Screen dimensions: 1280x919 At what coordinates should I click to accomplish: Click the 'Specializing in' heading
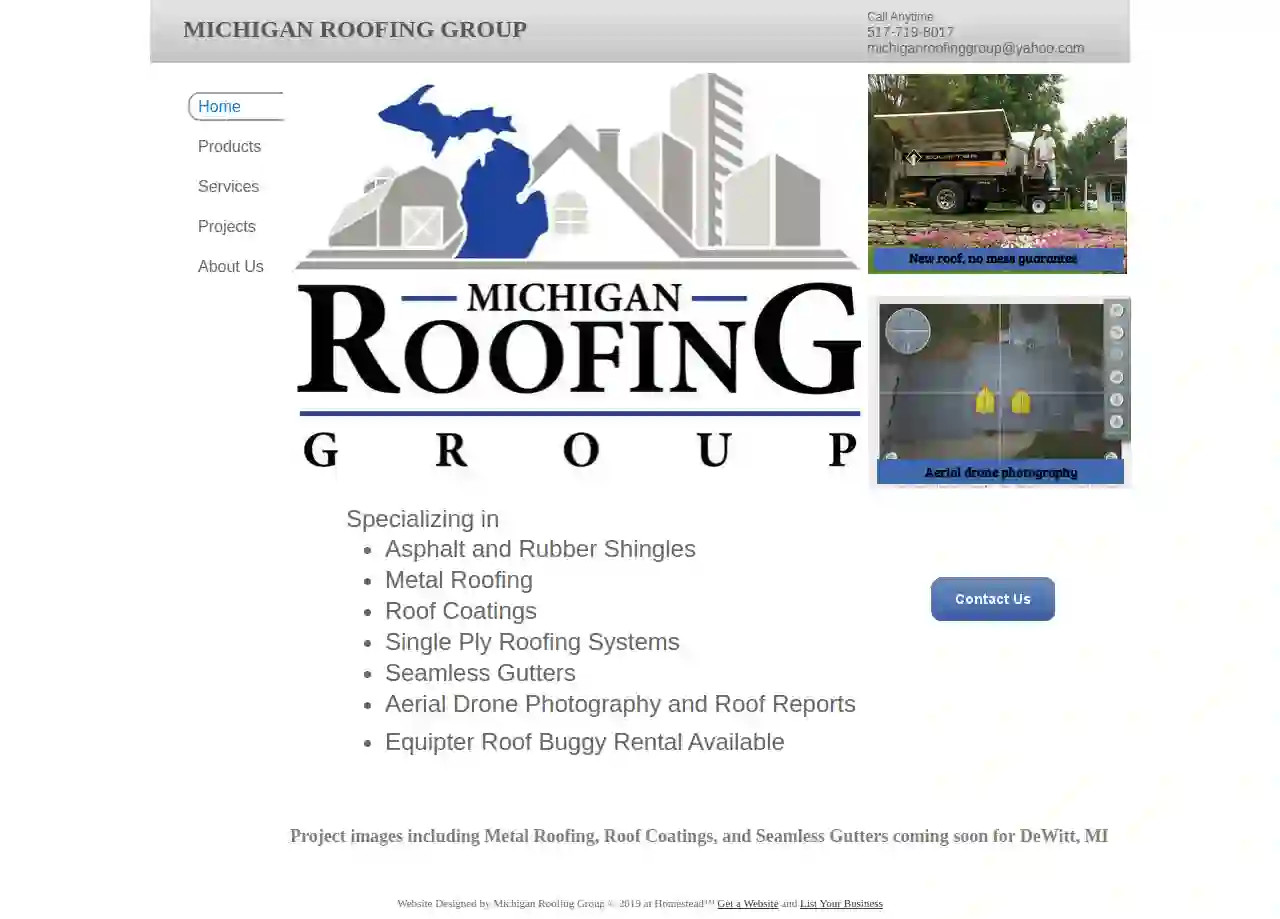click(422, 519)
